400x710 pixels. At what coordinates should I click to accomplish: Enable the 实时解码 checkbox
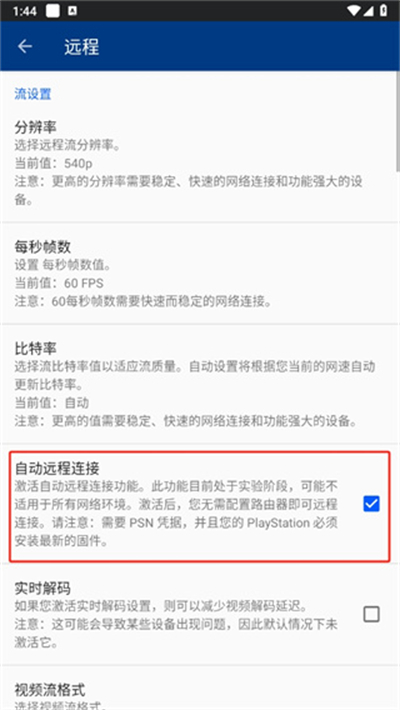pyautogui.click(x=371, y=614)
